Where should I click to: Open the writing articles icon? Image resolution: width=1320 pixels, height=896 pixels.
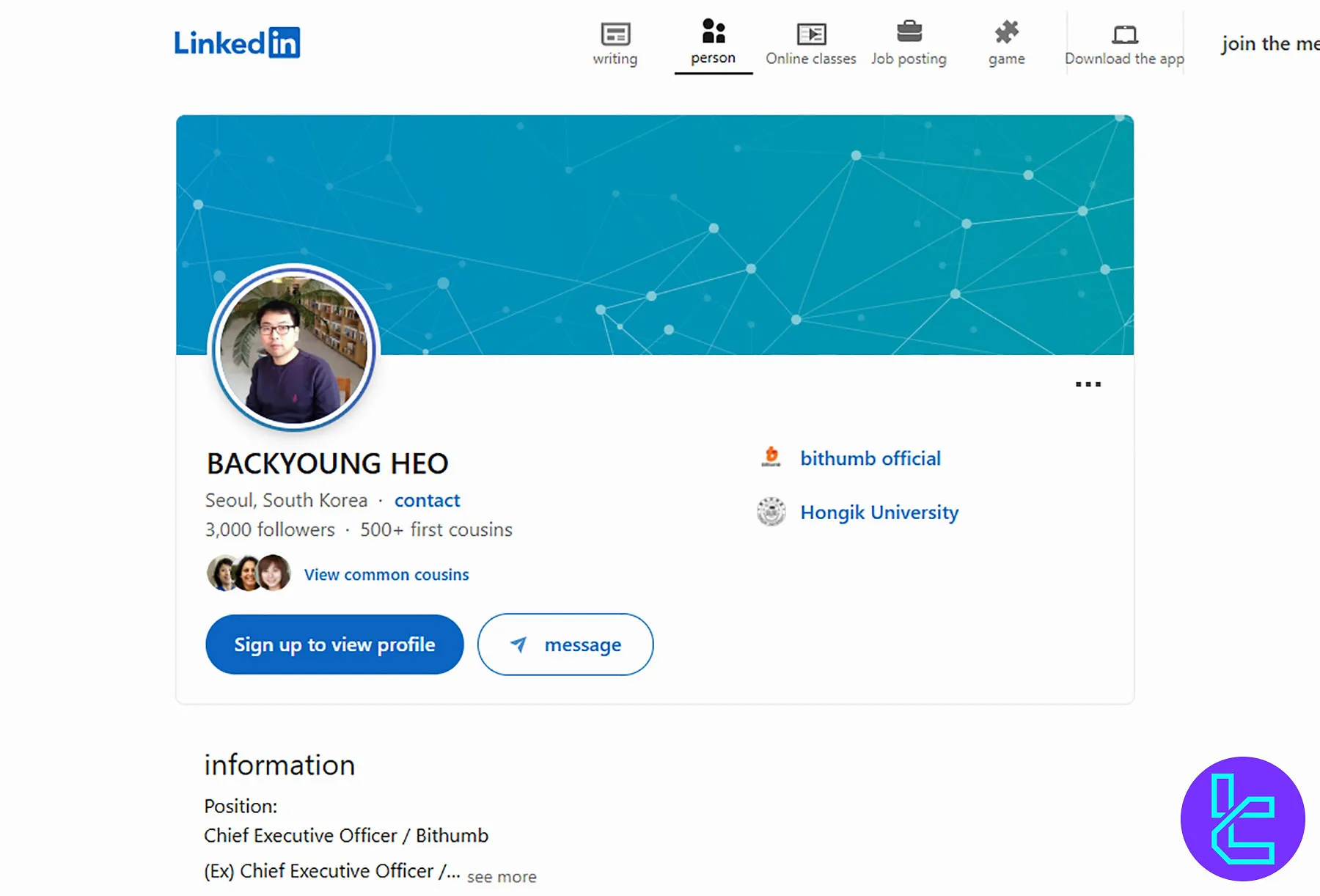point(615,34)
